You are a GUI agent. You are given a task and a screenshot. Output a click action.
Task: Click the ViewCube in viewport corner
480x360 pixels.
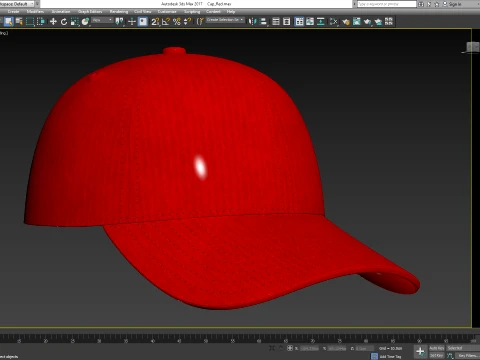(472, 48)
